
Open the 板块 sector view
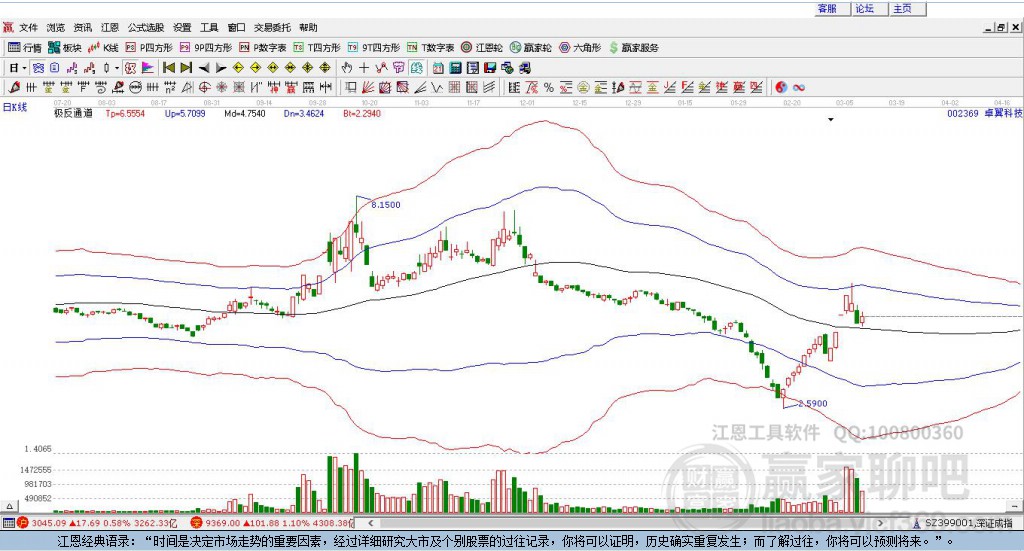[65, 48]
